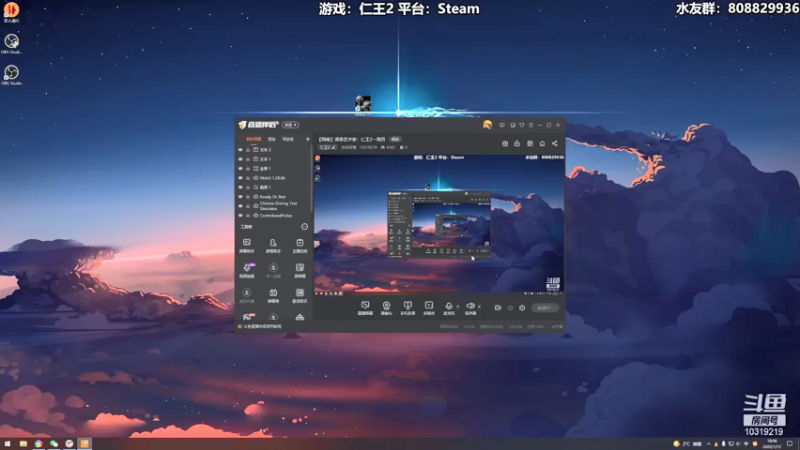The height and width of the screenshot is (450, 800).
Task: Lock the Nioh2 1.28.06 source
Action: click(x=248, y=178)
